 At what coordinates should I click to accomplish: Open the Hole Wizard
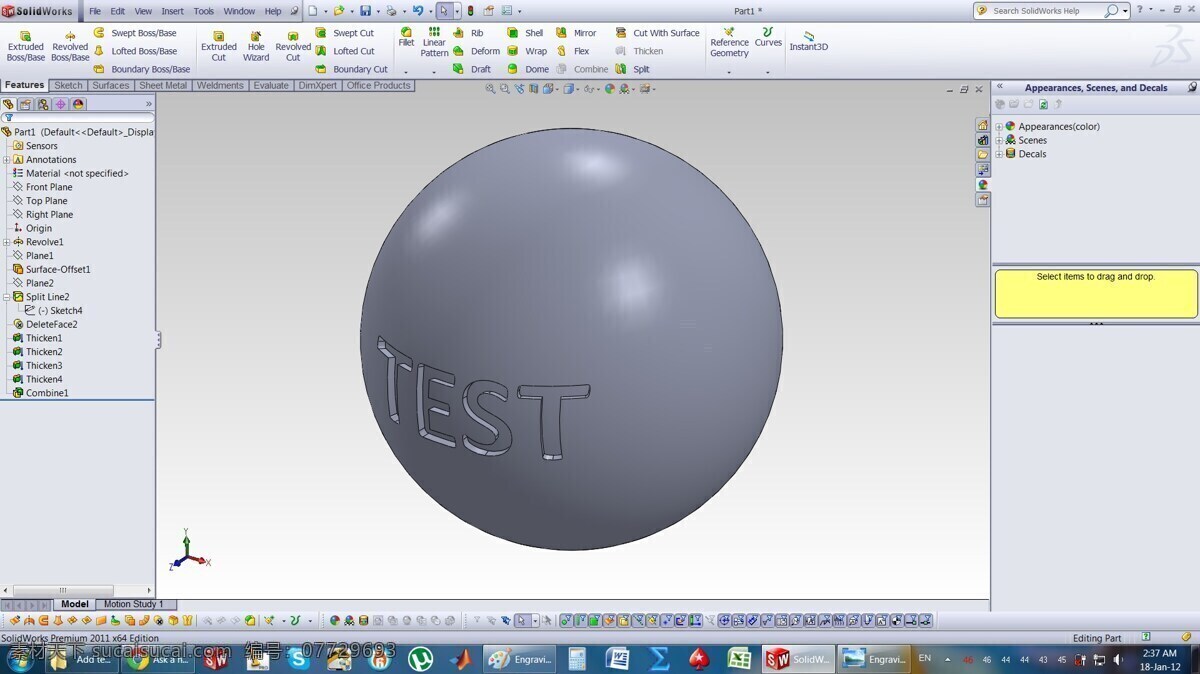pos(256,46)
